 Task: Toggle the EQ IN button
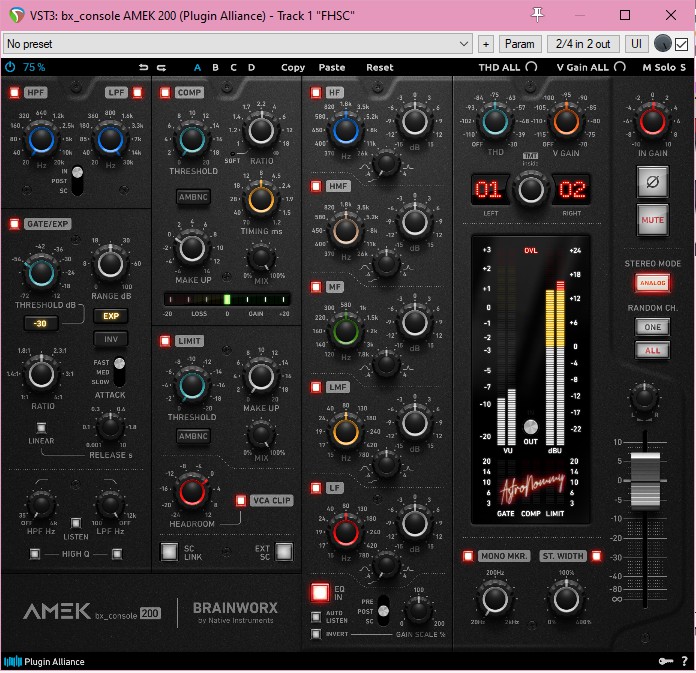tap(320, 593)
